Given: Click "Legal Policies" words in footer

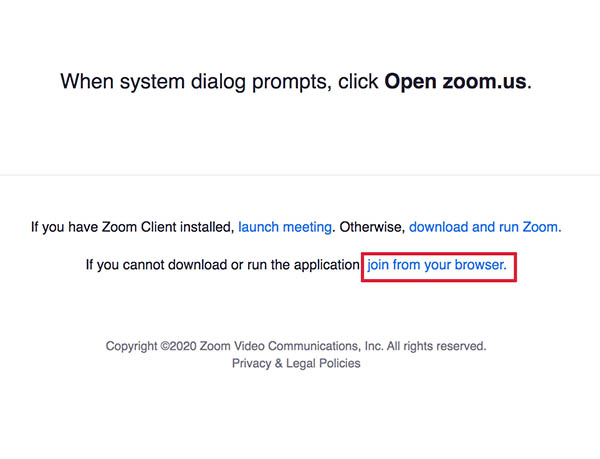Looking at the screenshot, I should [322, 363].
